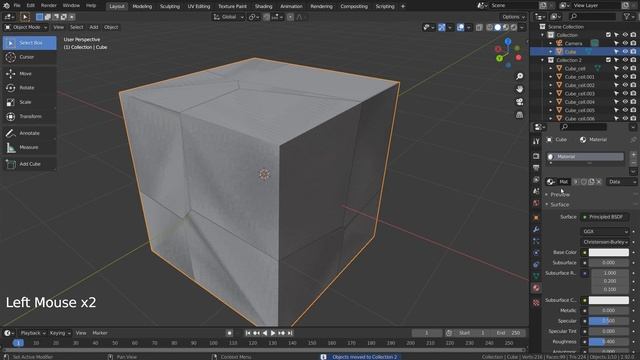
Task: Open the Object Mode dropdown
Action: 26,27
